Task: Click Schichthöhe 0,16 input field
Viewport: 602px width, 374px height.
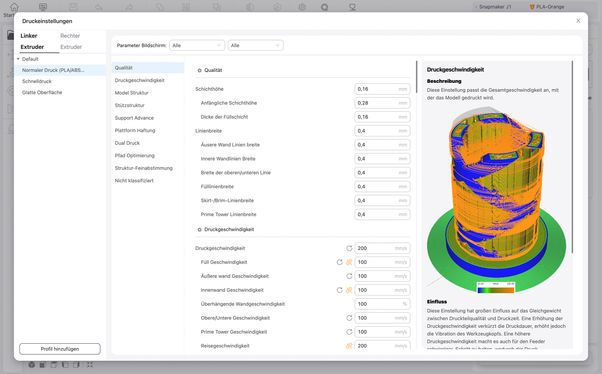Action: [x=382, y=89]
